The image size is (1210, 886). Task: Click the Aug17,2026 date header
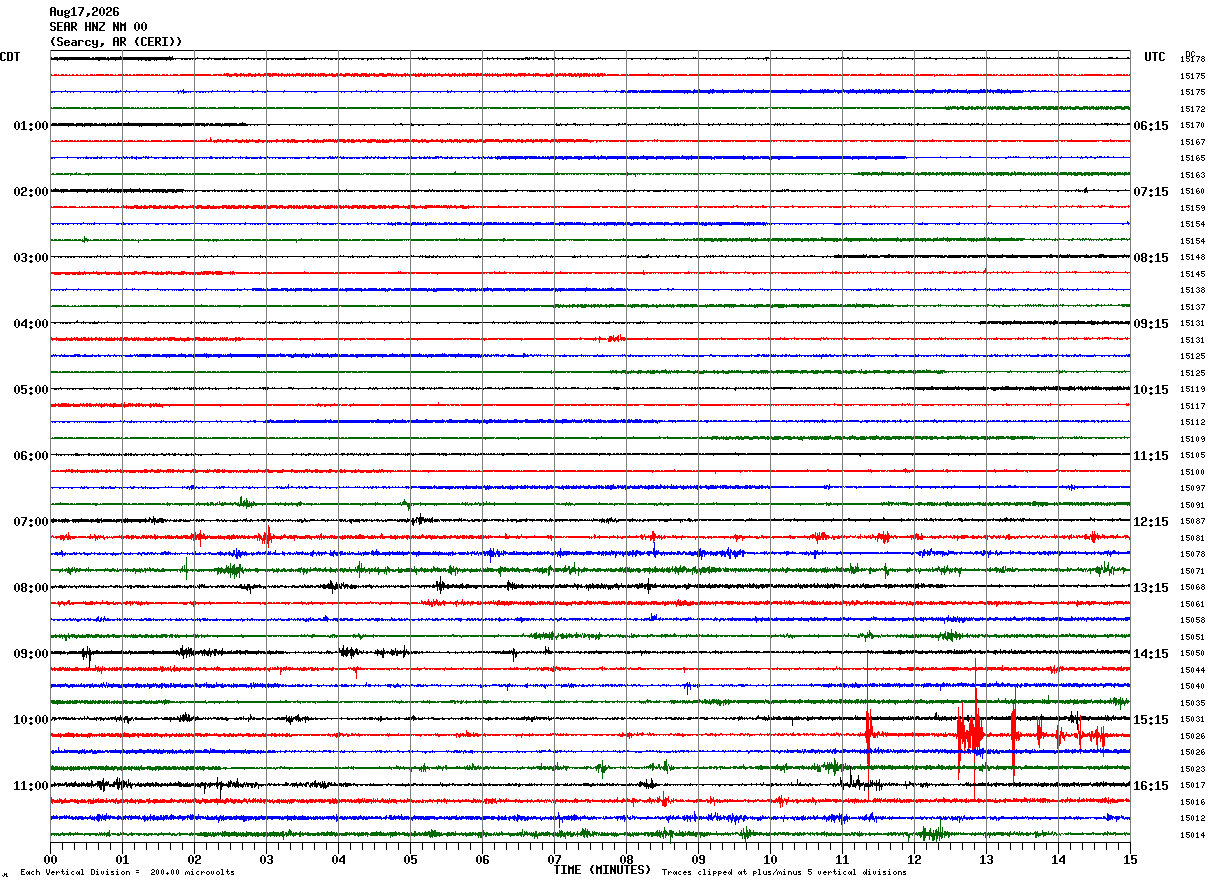(x=84, y=12)
